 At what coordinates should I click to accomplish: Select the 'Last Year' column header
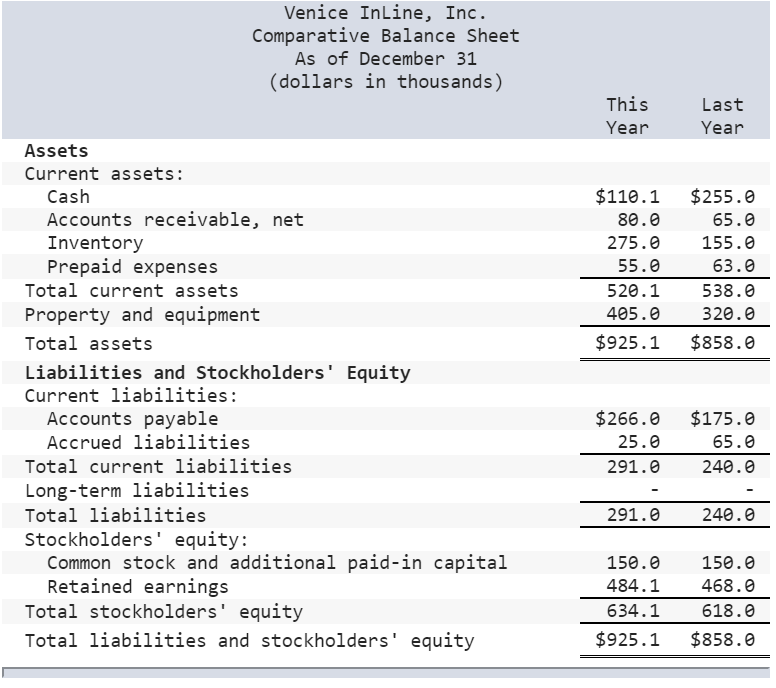tap(722, 116)
